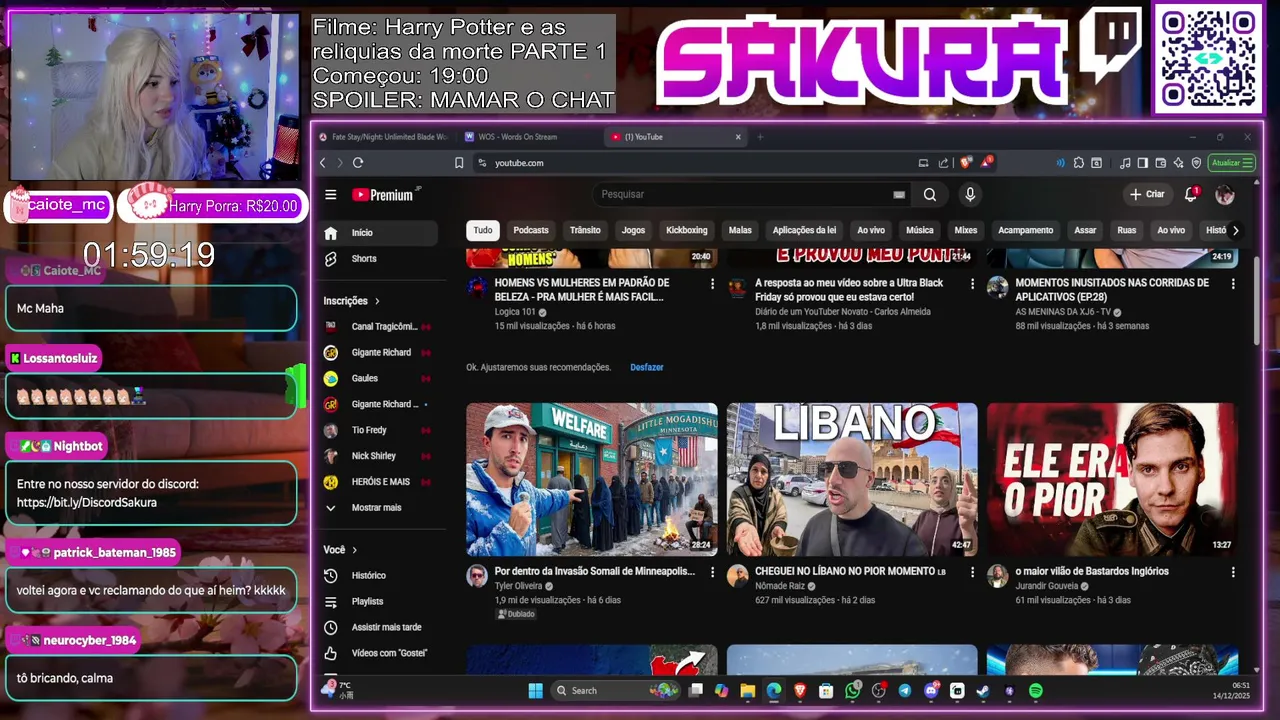Show more filter chips with right arrow
Screen dimensions: 1280x720
[1235, 230]
